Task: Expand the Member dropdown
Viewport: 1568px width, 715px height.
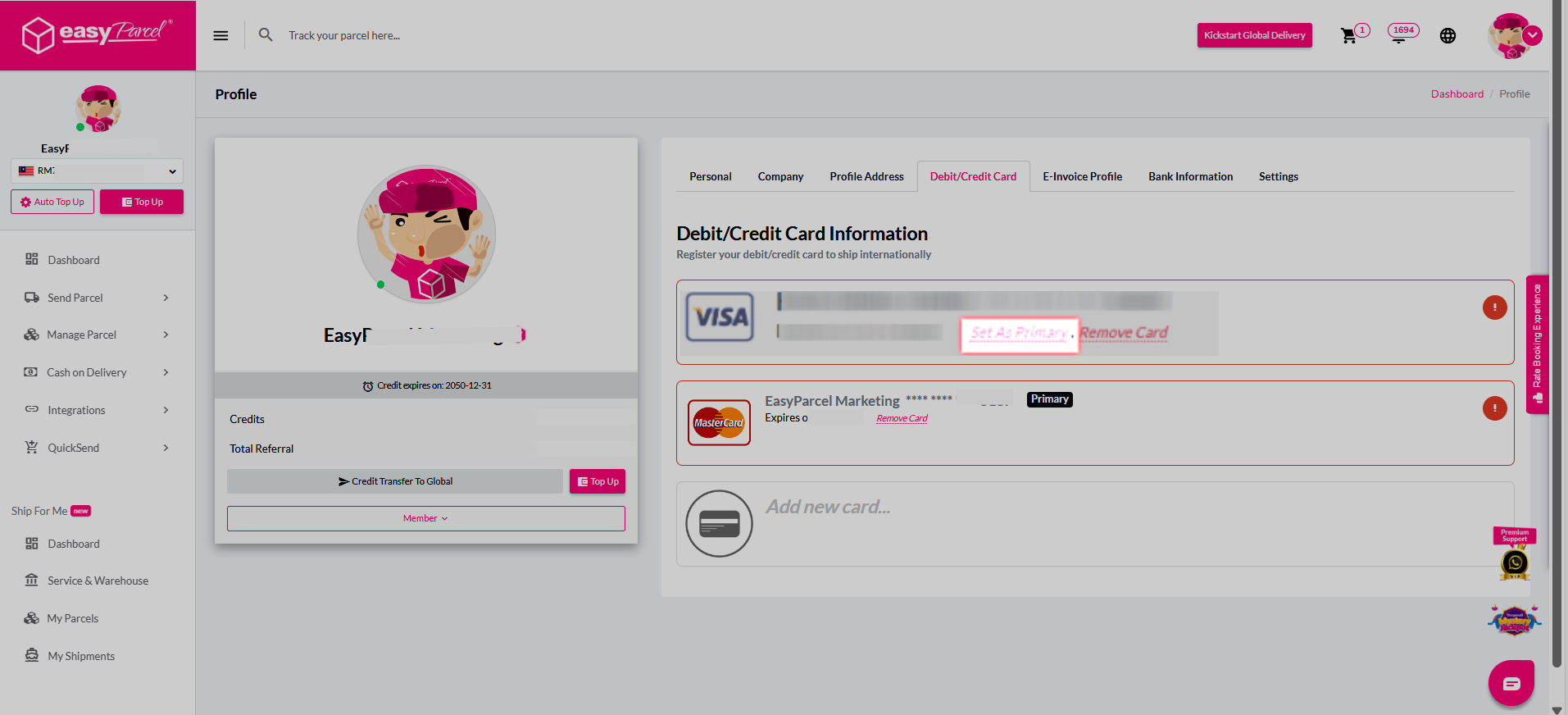Action: (426, 518)
